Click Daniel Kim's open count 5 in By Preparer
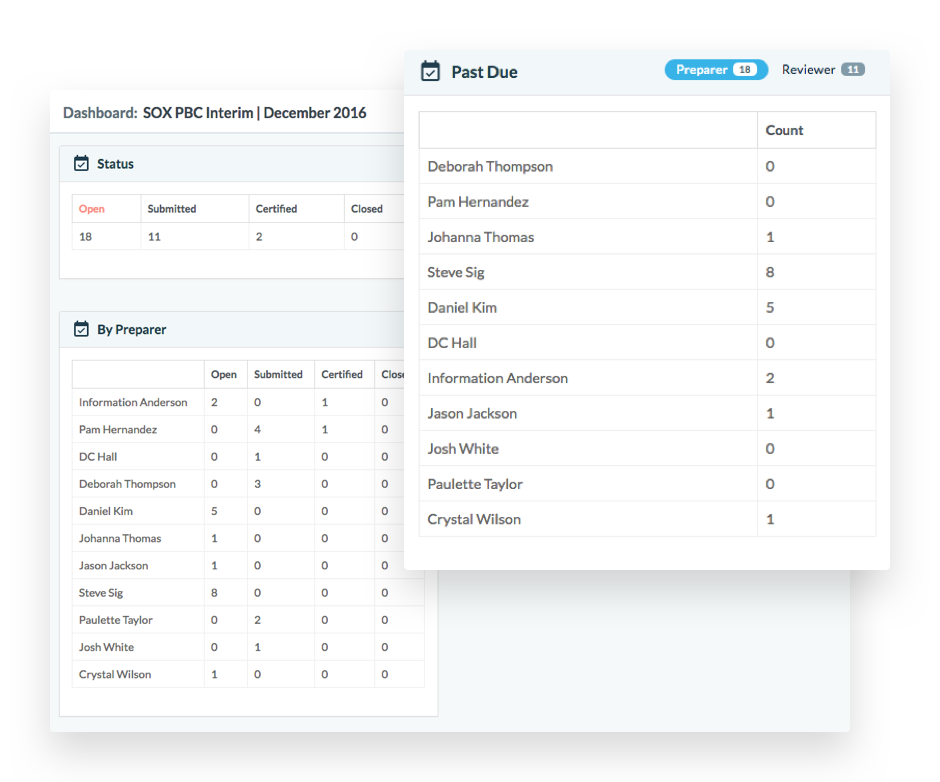Image resolution: width=940 pixels, height=782 pixels. click(214, 511)
